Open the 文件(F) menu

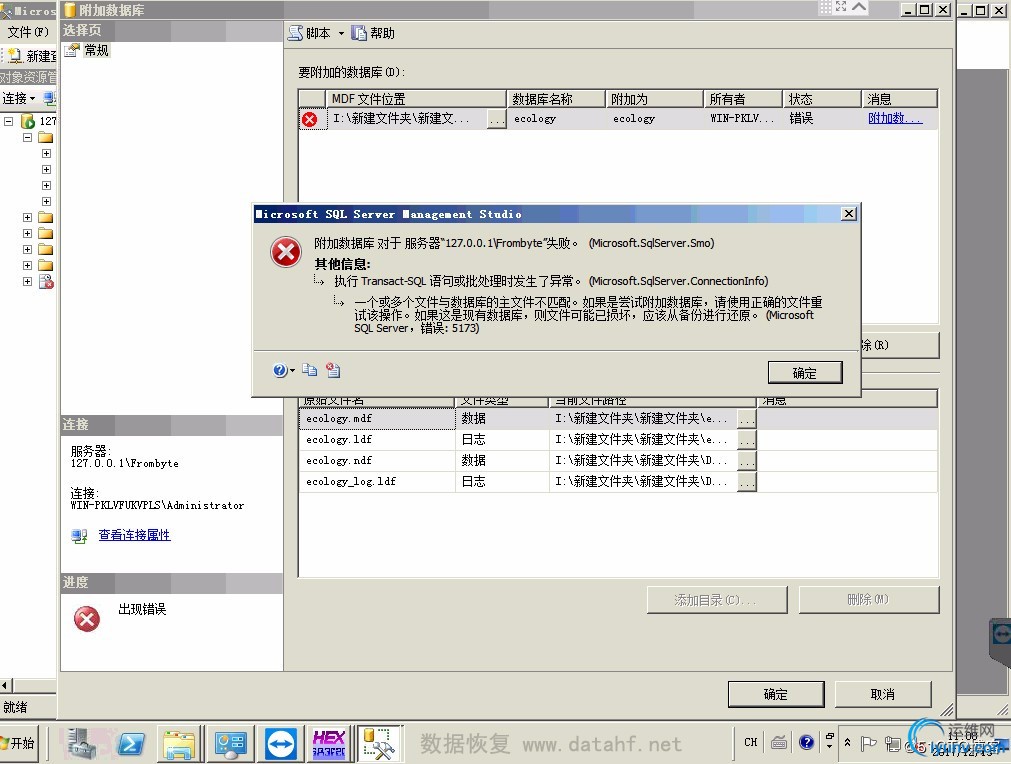[x=28, y=32]
